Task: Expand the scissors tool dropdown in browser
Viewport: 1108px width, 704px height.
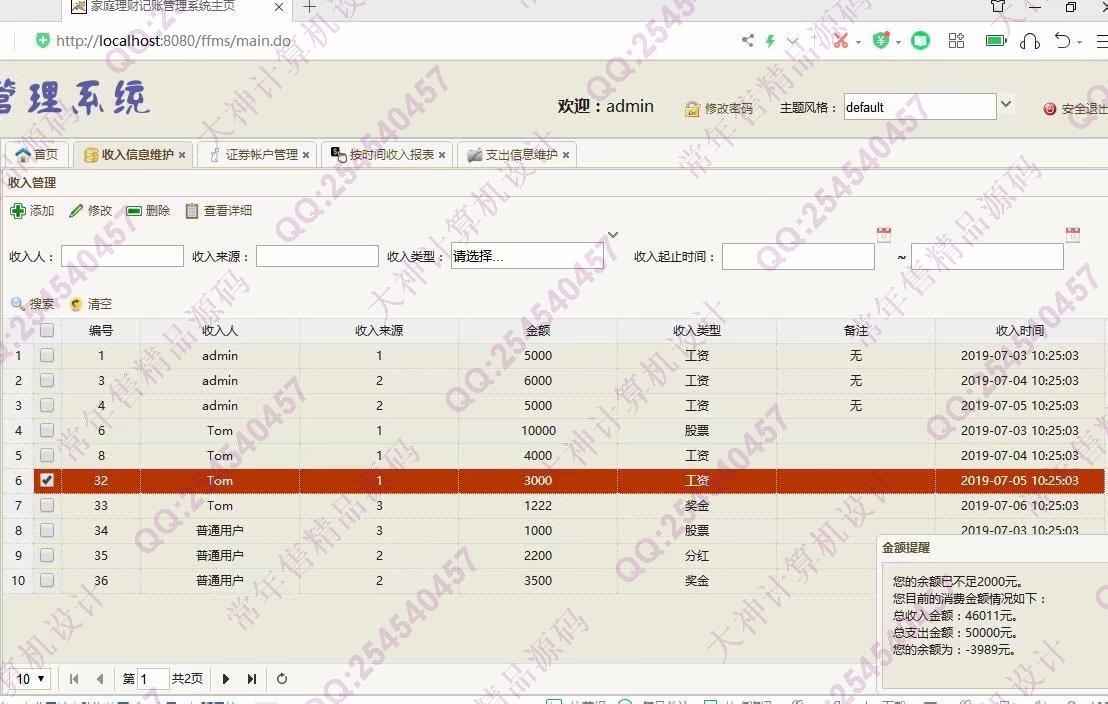Action: pos(859,42)
